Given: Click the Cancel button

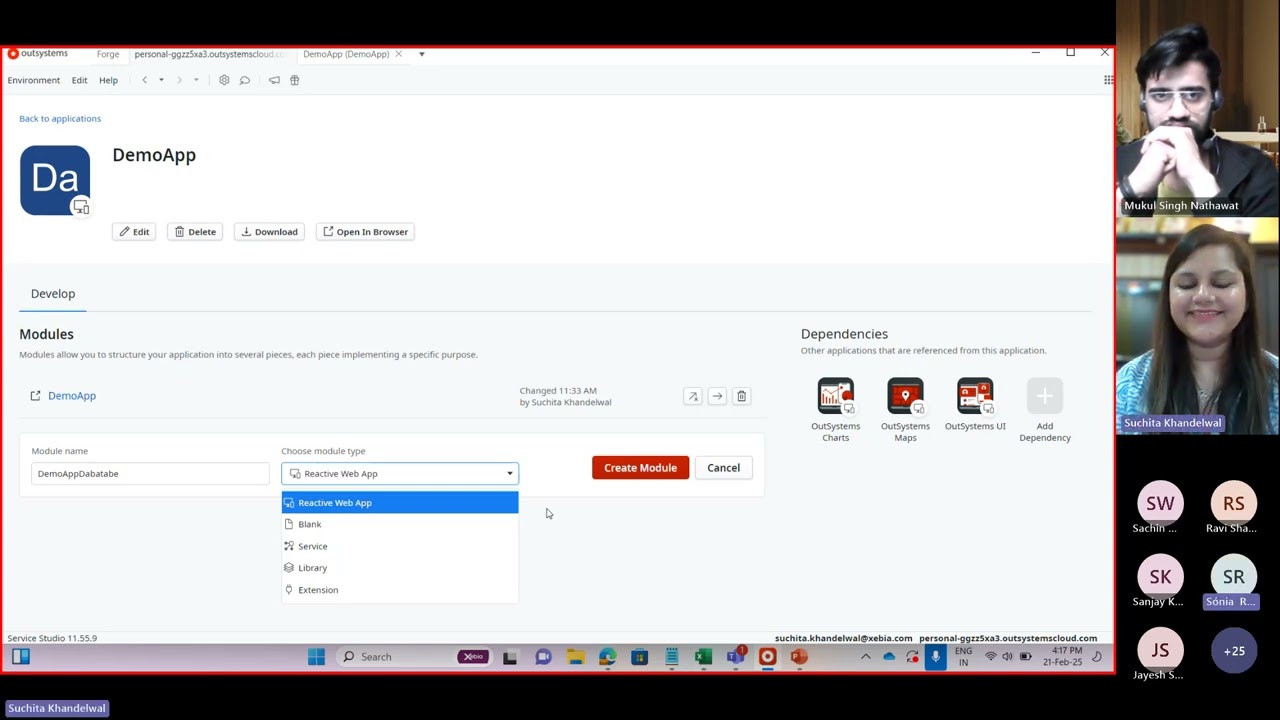Looking at the screenshot, I should 723,468.
